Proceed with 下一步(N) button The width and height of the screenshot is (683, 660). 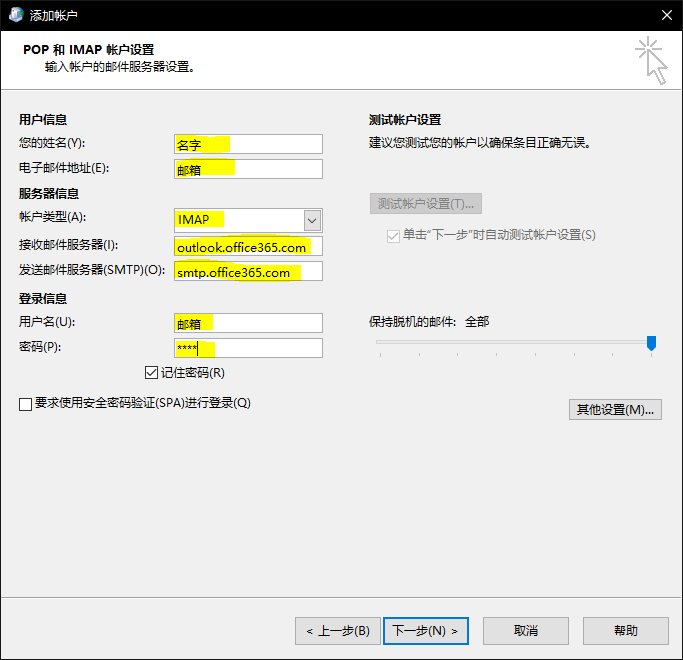click(426, 631)
